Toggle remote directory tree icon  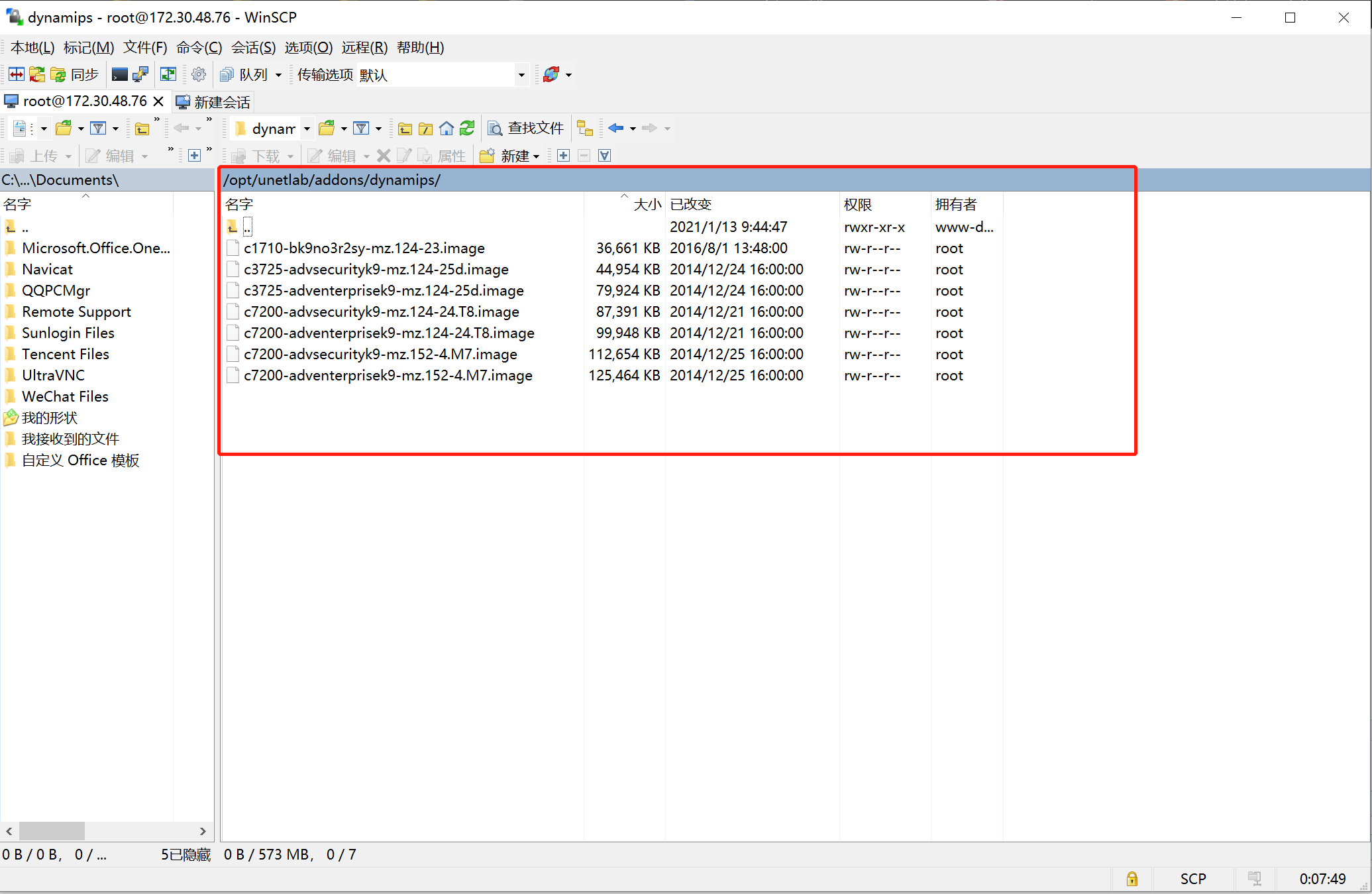pyautogui.click(x=585, y=128)
